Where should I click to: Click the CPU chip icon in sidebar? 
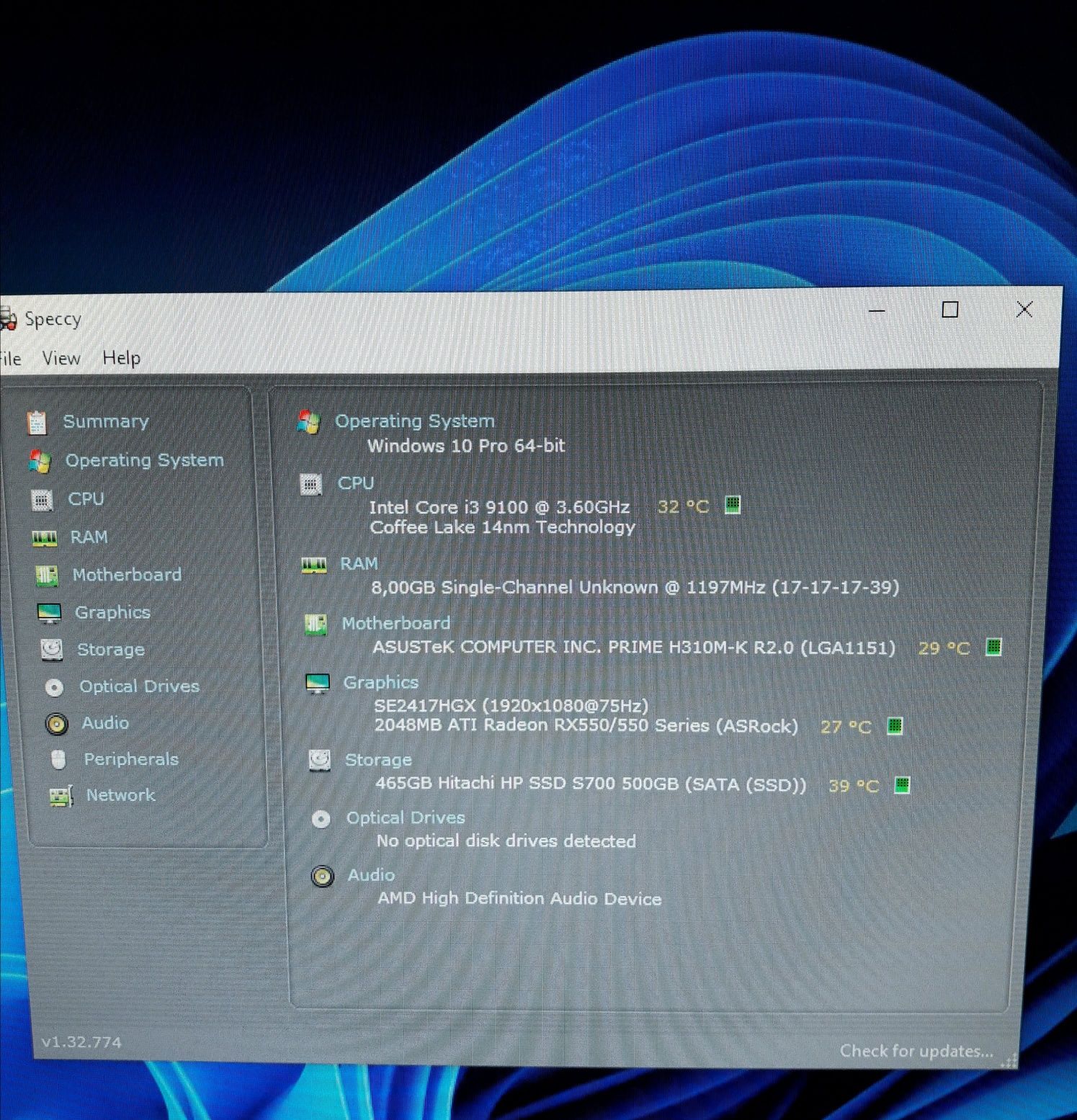tap(43, 499)
